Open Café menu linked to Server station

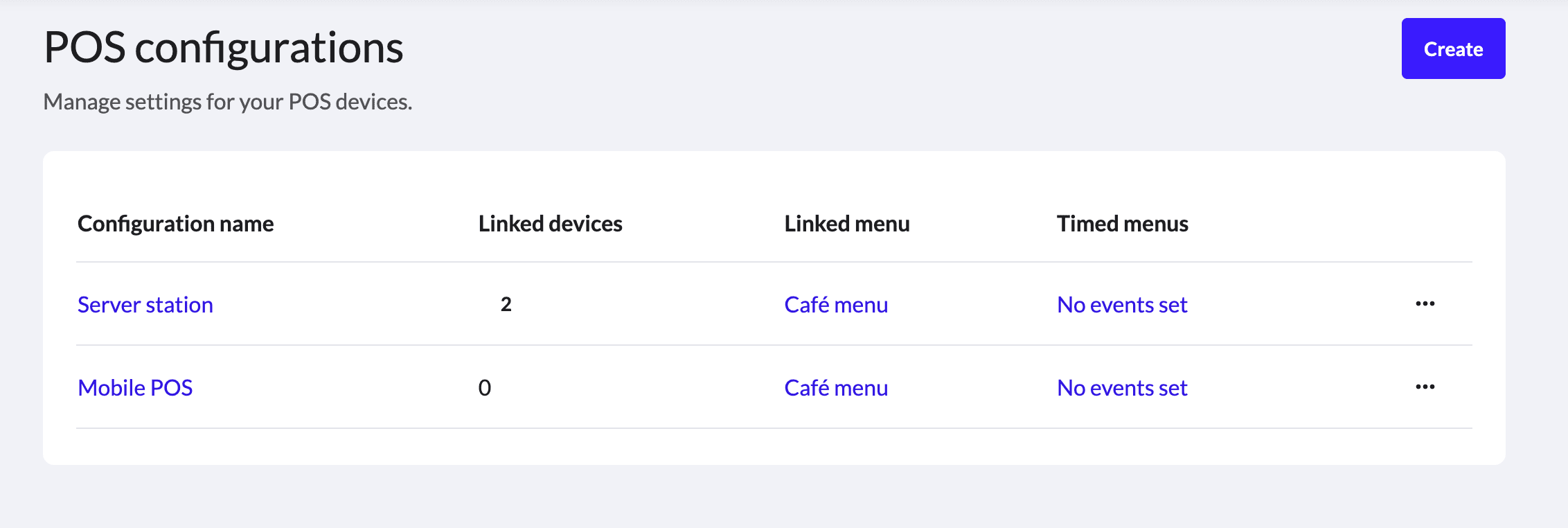pos(836,305)
